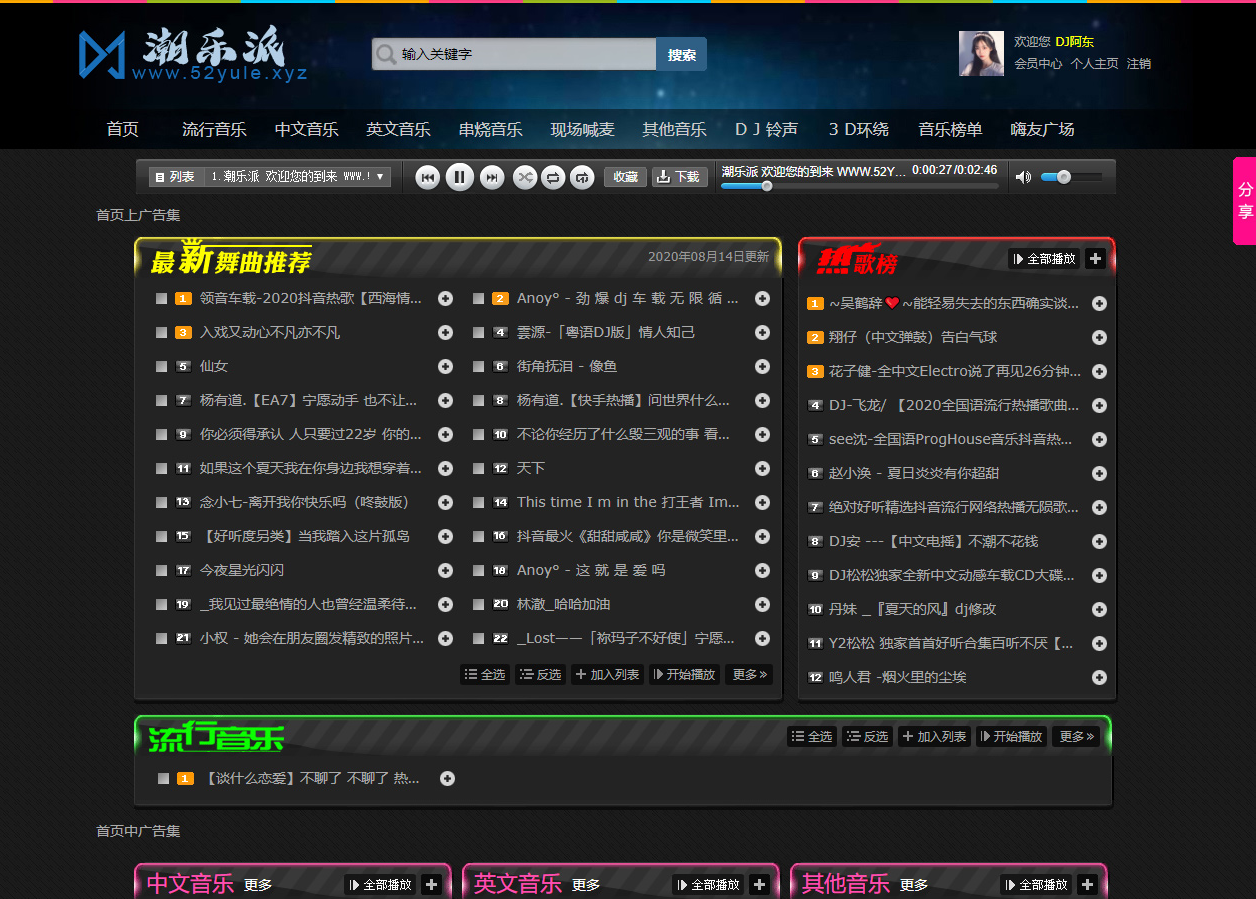Click the search magnifier icon in search box

coord(385,54)
